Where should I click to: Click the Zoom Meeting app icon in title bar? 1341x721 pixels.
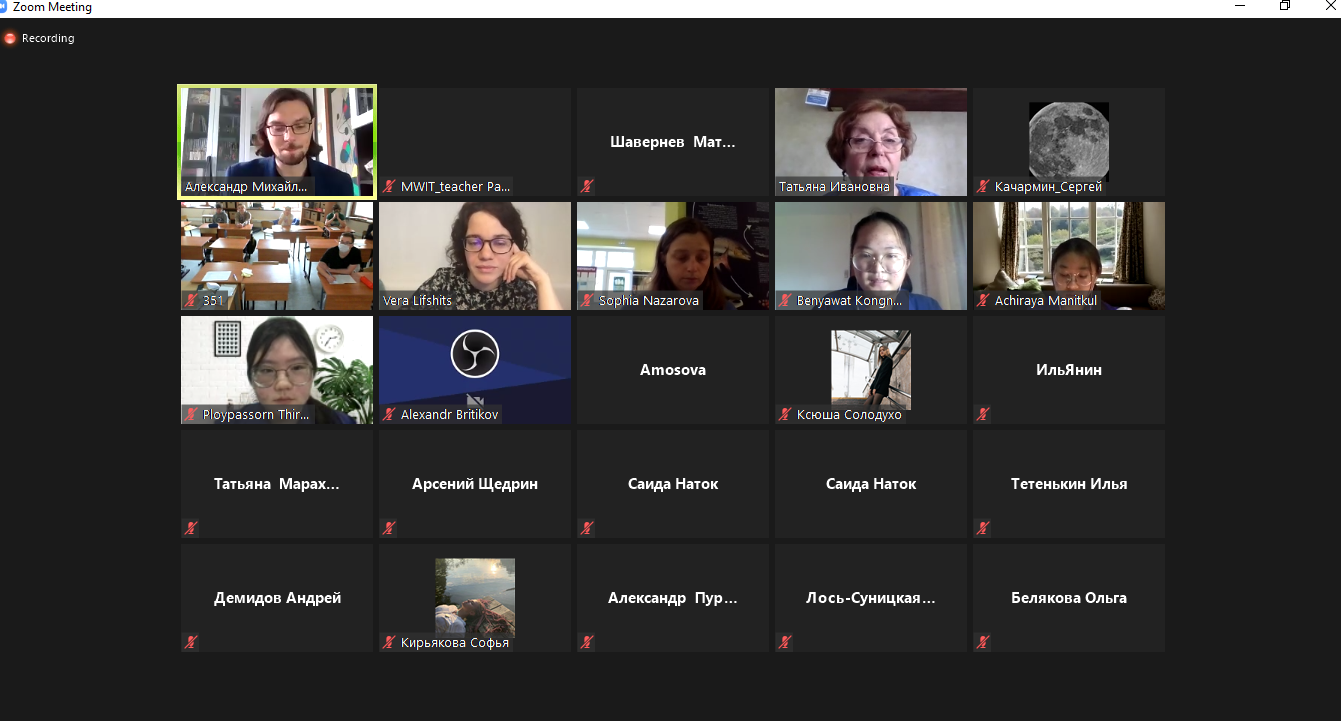click(4, 7)
